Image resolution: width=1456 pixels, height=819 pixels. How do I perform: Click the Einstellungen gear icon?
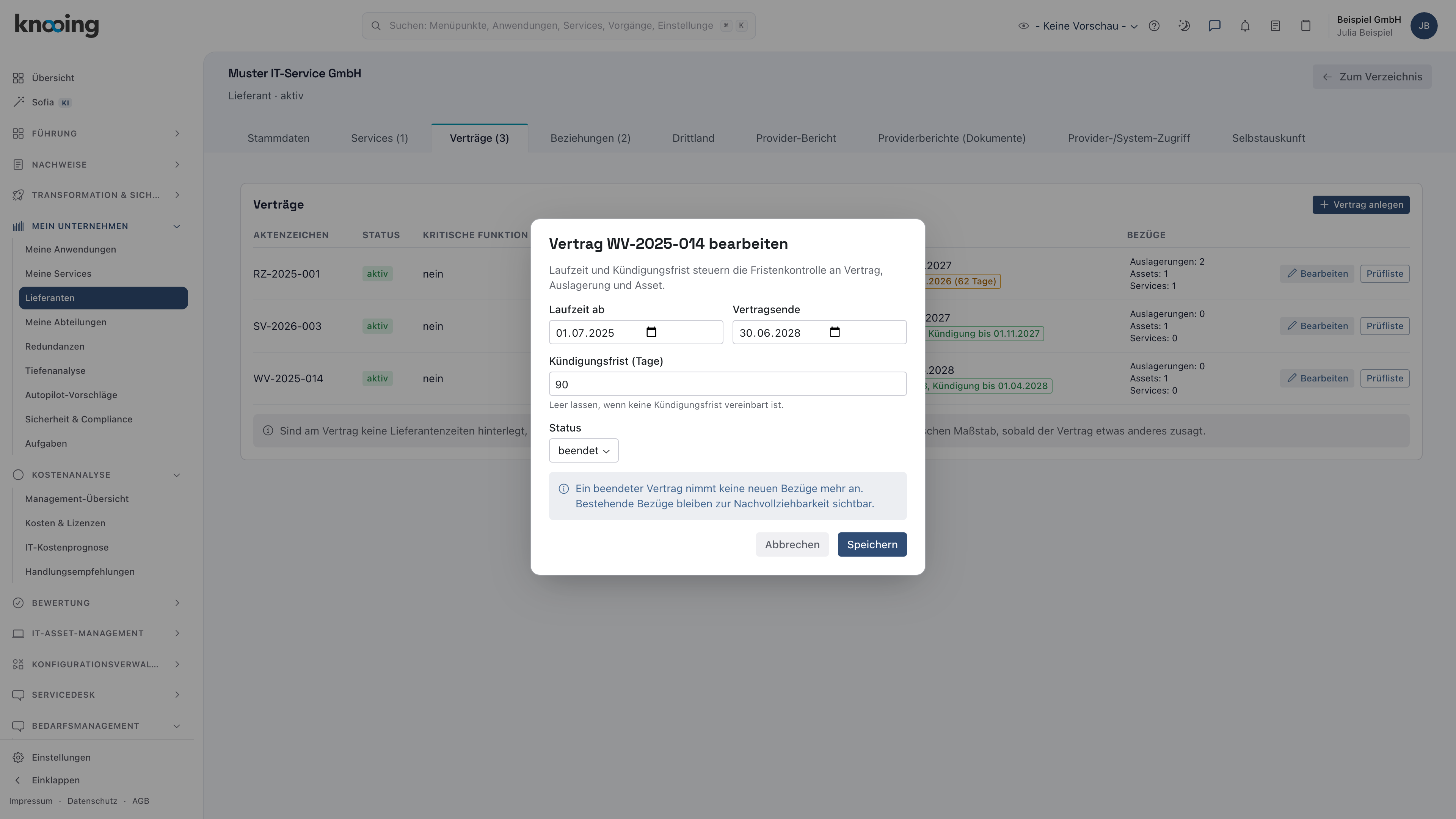18,758
